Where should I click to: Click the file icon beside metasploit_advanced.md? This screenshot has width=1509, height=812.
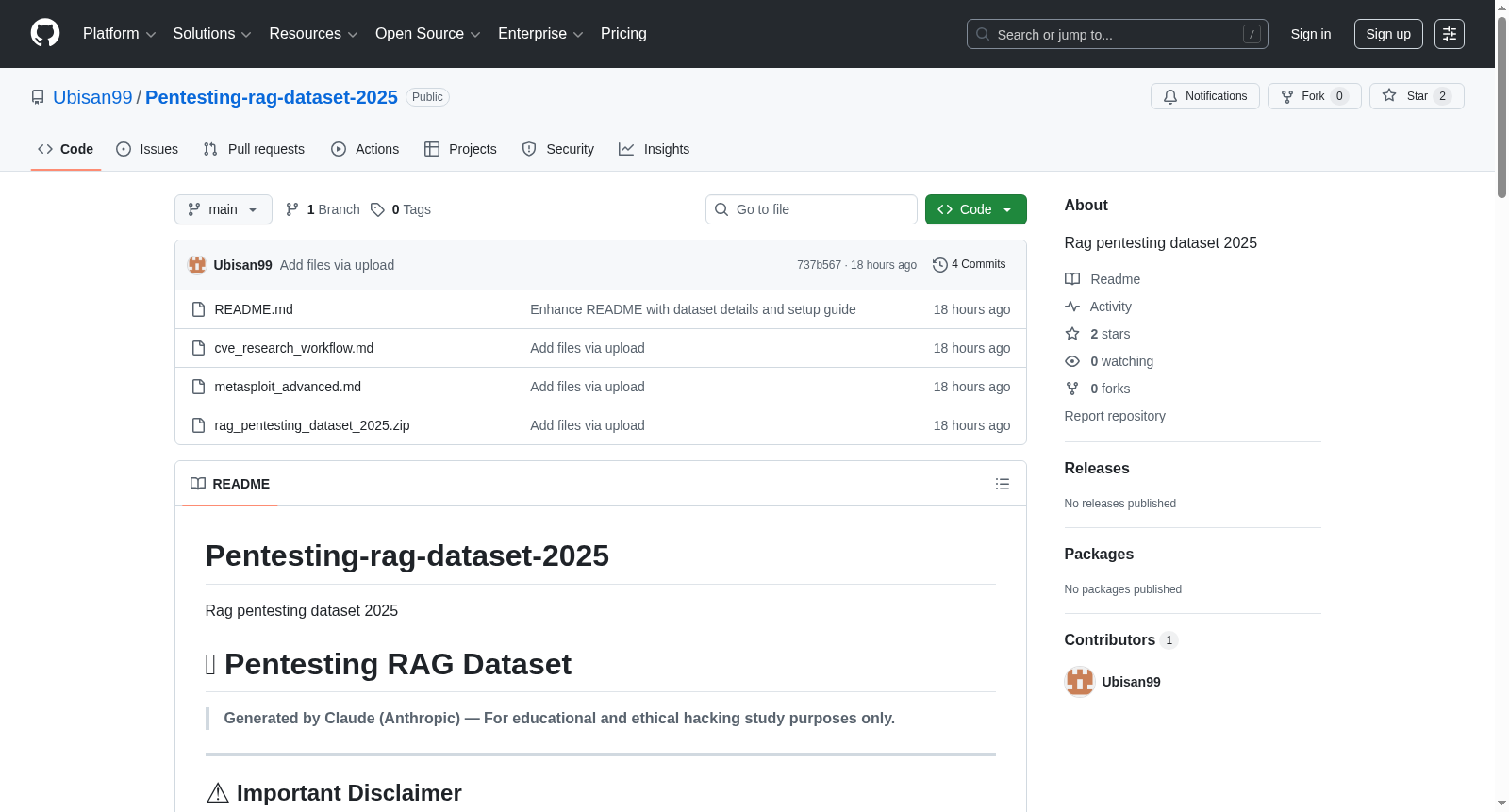(x=198, y=387)
